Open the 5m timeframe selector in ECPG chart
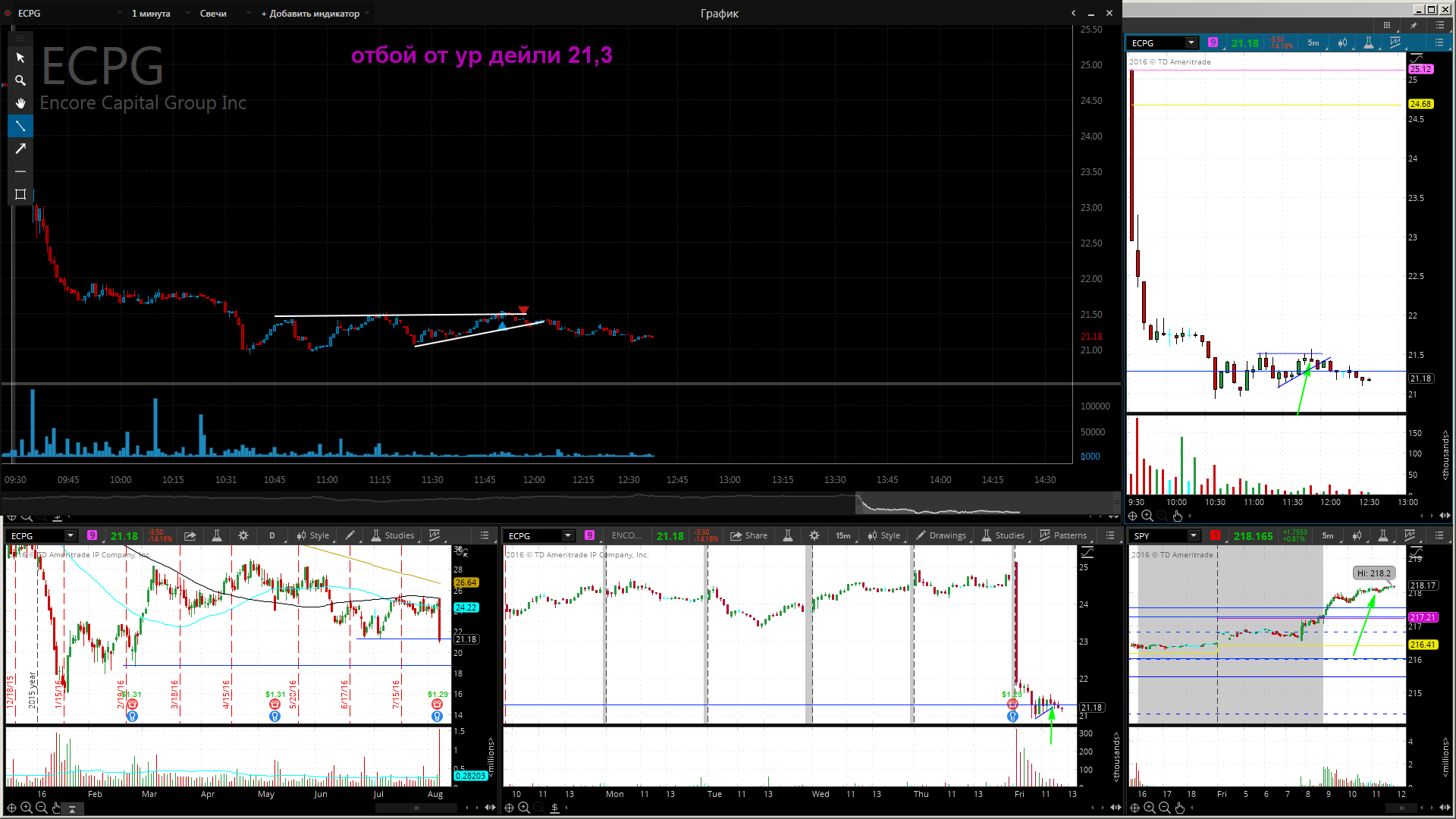 (x=1313, y=43)
